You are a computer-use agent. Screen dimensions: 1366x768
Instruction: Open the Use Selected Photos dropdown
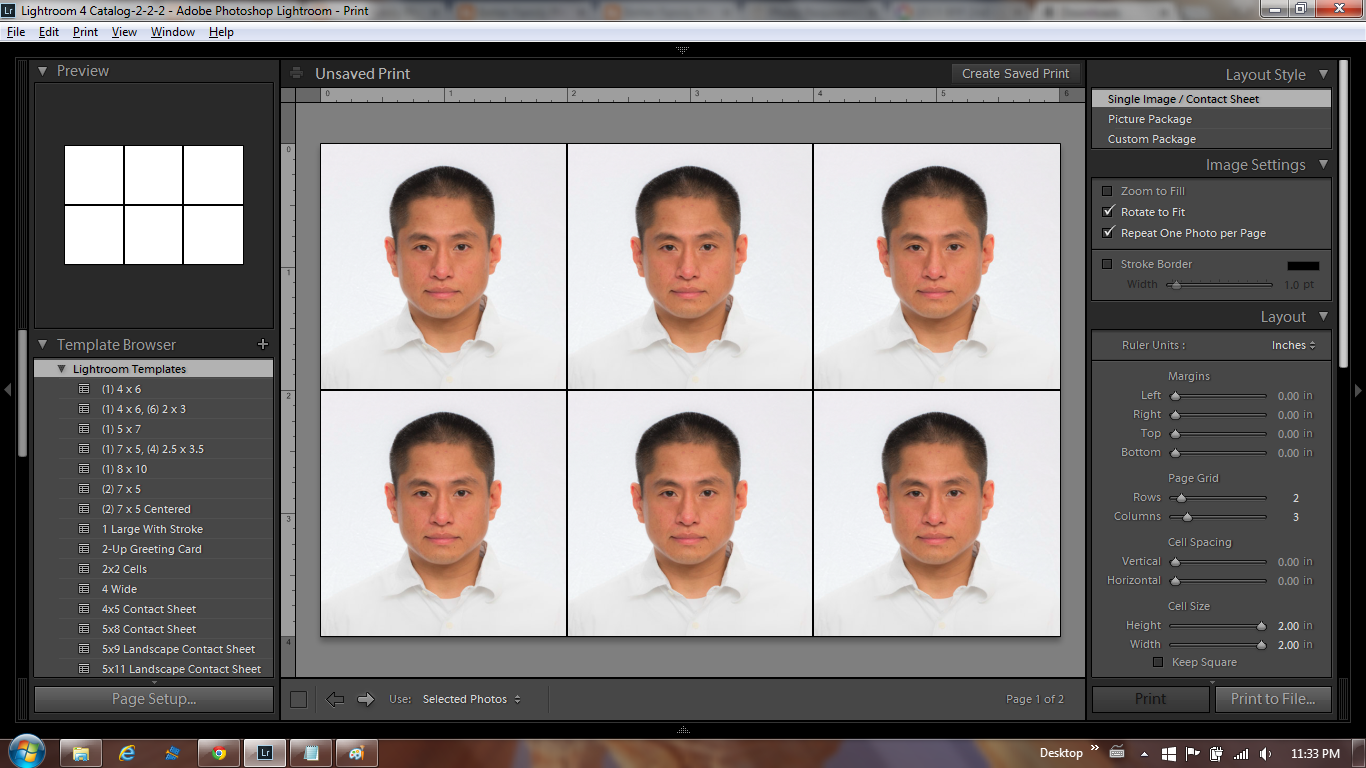point(472,699)
